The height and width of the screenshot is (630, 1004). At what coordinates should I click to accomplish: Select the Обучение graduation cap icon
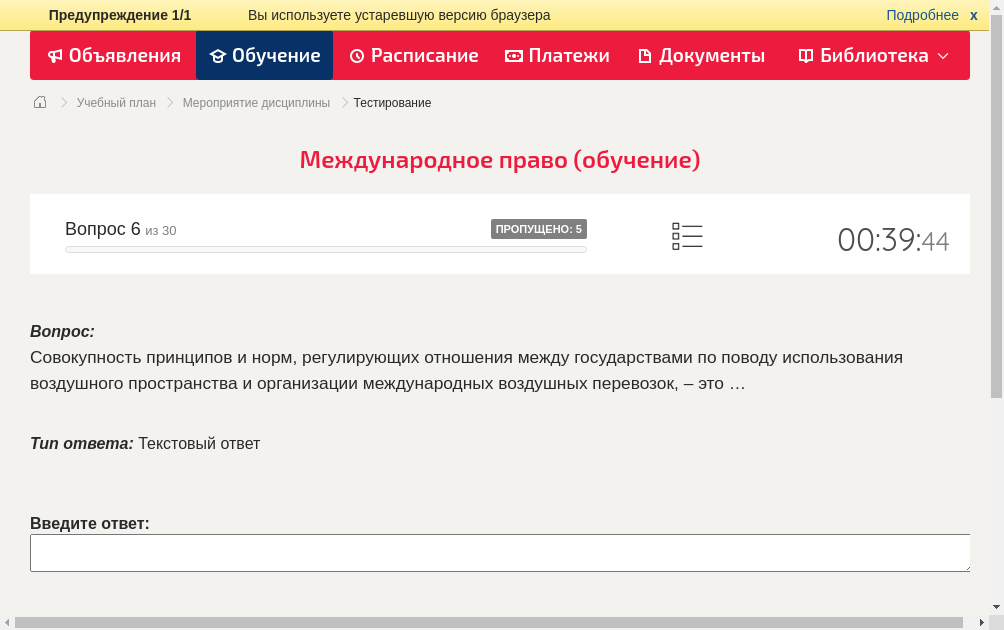pyautogui.click(x=218, y=55)
